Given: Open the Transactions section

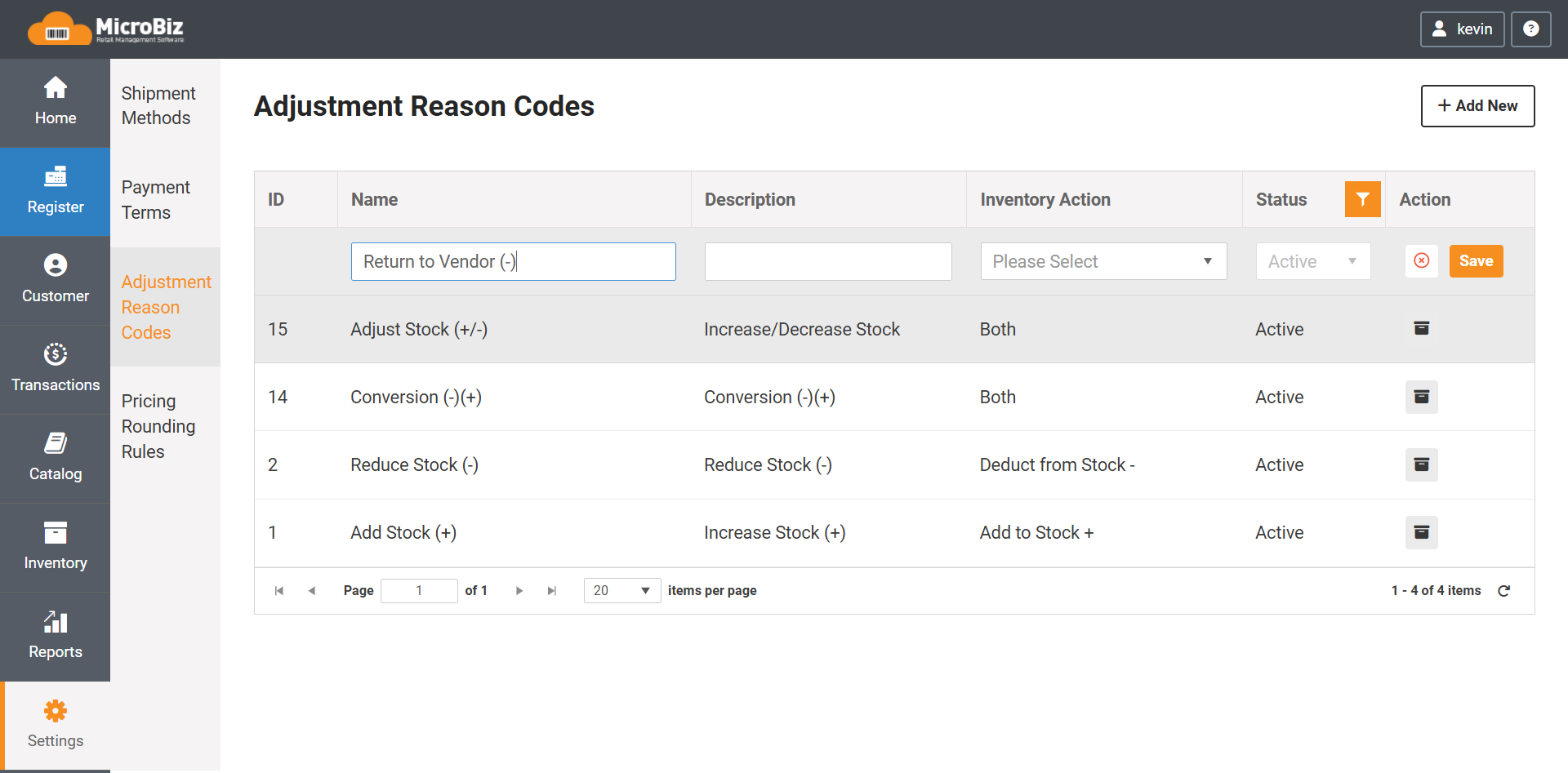Looking at the screenshot, I should pyautogui.click(x=55, y=370).
